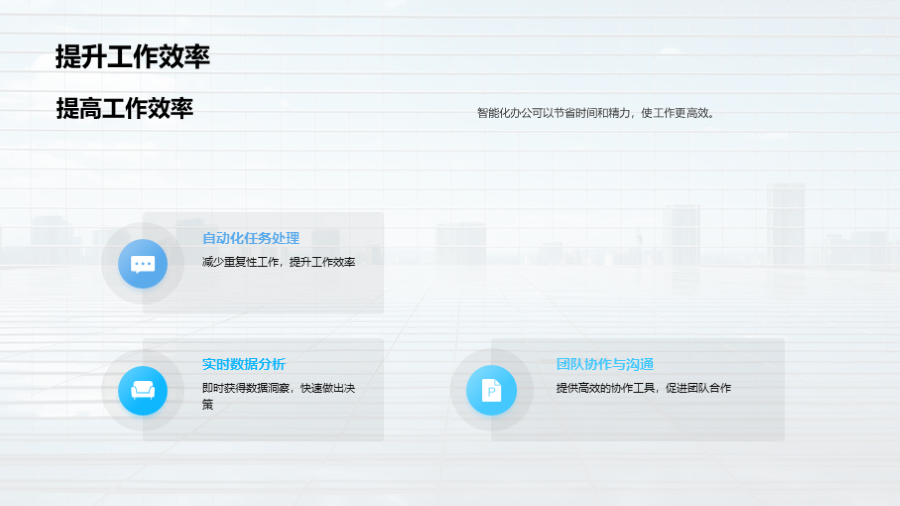Click the 团队协作与沟通 heading

(x=604, y=364)
